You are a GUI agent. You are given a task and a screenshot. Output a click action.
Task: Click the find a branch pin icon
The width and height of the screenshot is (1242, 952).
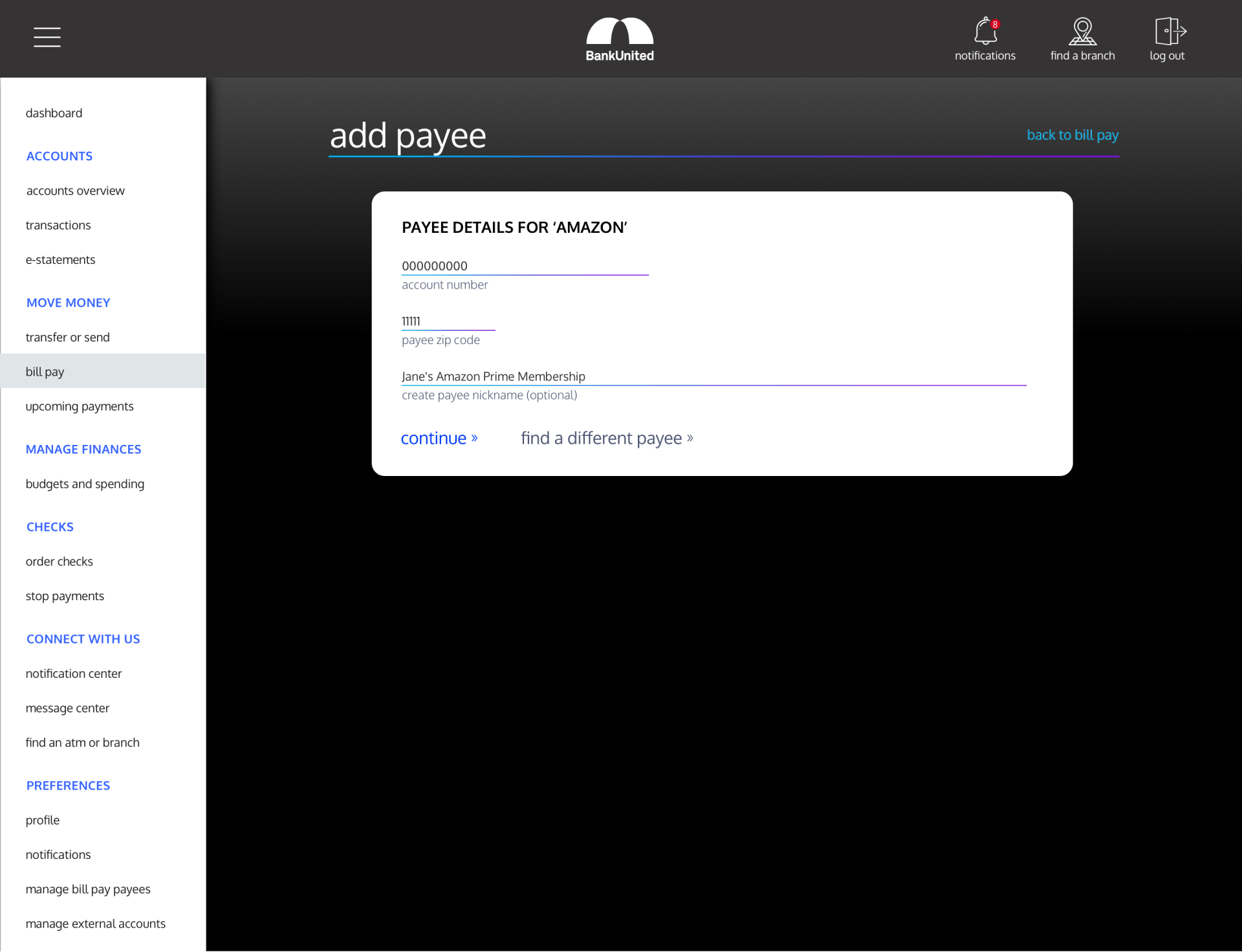coord(1082,31)
